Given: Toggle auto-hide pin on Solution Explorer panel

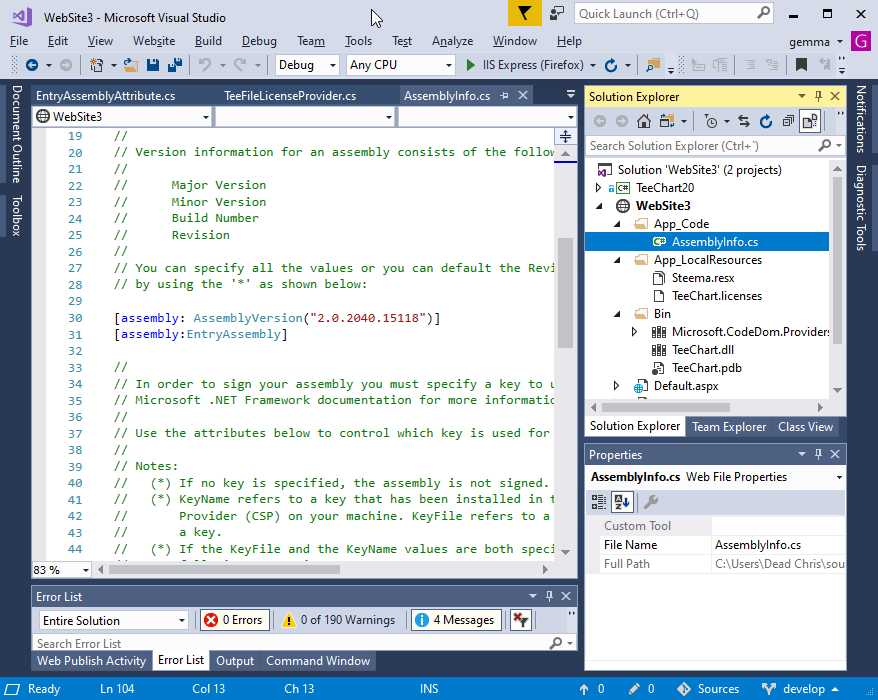Looking at the screenshot, I should 818,96.
